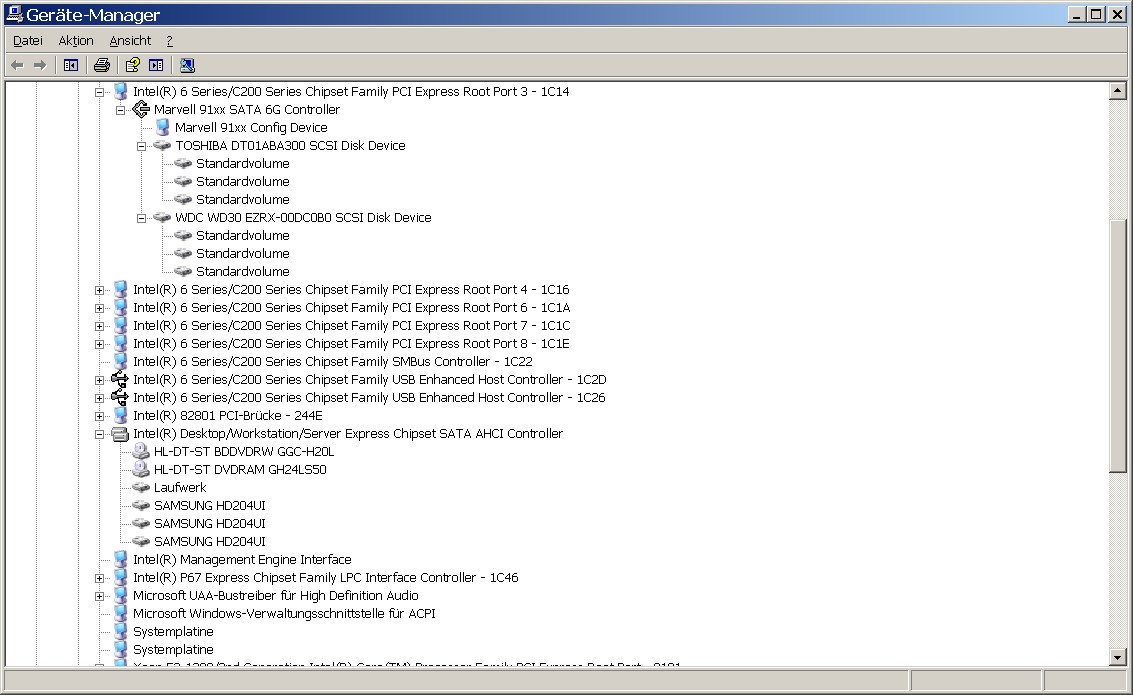Select the middle SAMSUNG HD204UI entry
This screenshot has height=695, width=1133.
pos(210,524)
